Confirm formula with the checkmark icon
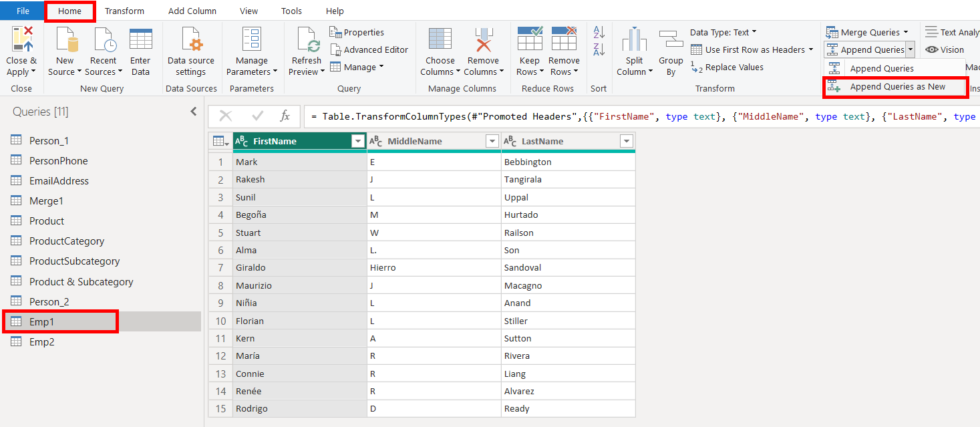 (257, 116)
